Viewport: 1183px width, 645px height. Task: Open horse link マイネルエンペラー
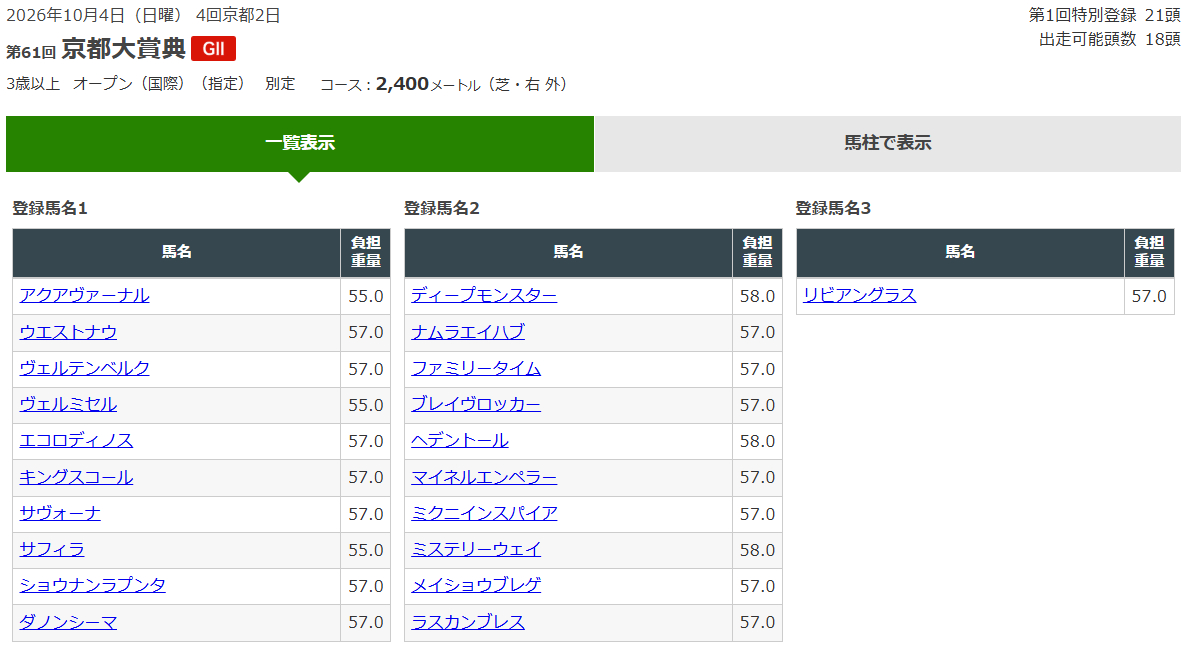coord(484,478)
